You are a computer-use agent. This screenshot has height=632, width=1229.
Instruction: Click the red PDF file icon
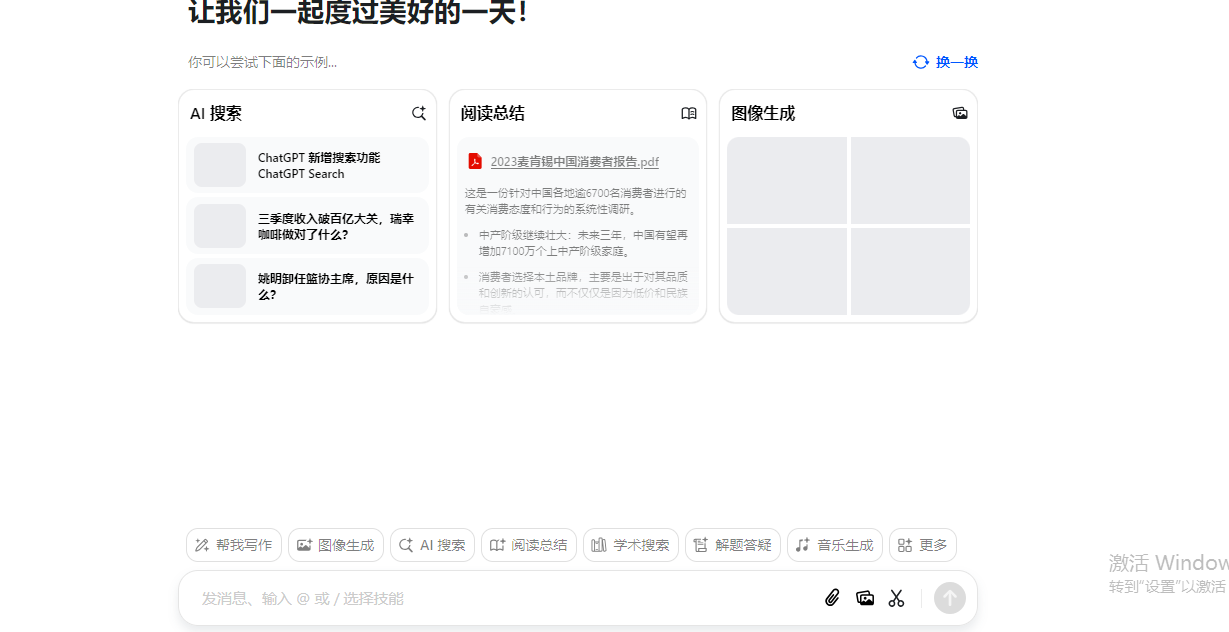click(x=475, y=161)
